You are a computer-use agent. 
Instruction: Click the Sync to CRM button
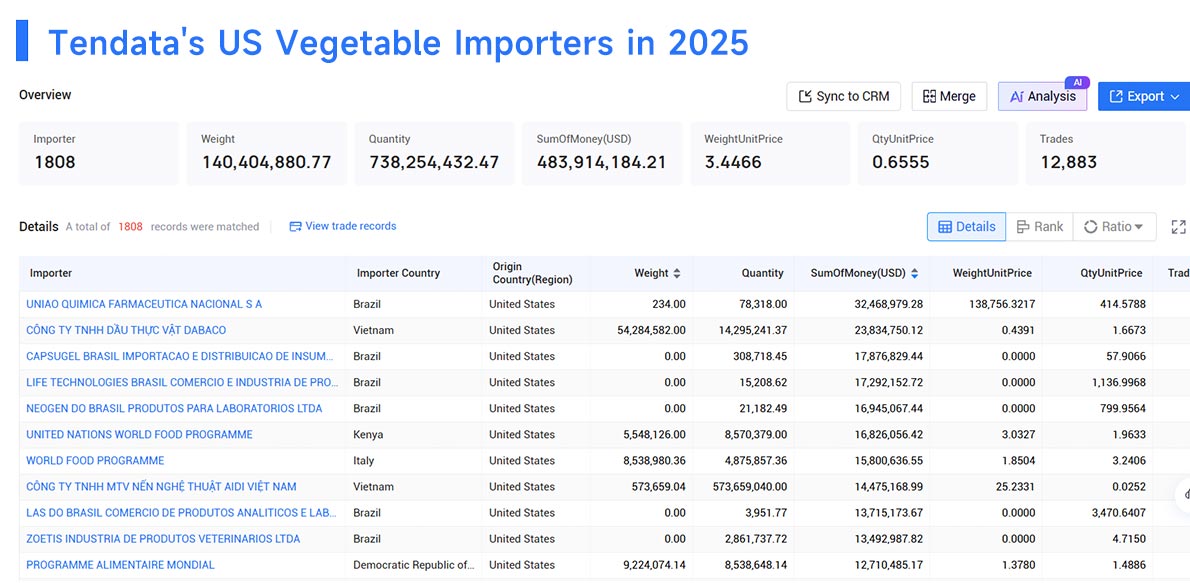[x=843, y=96]
